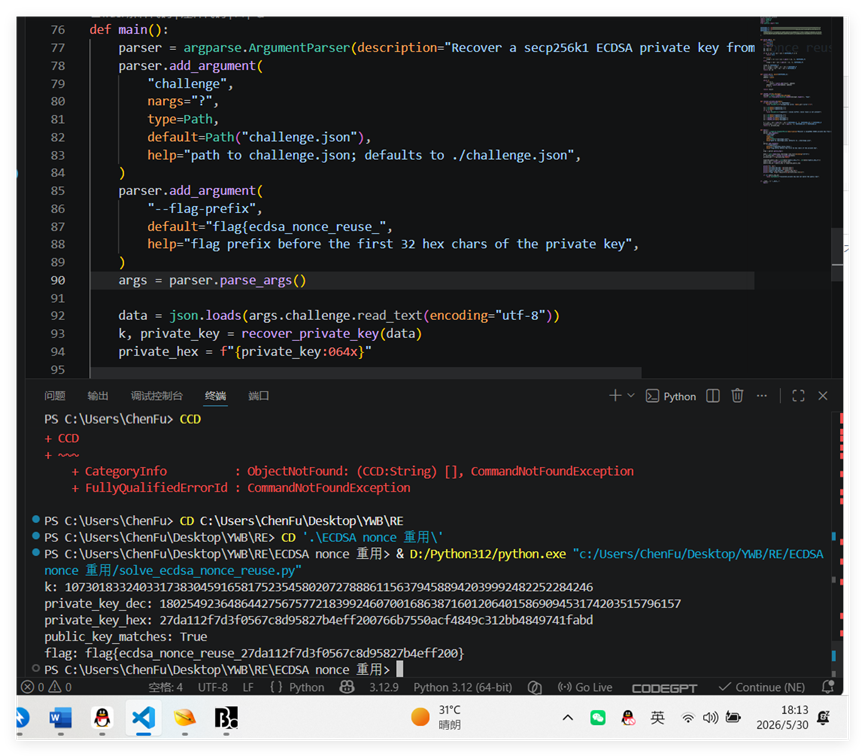Open the weather widget showing 31°C
Viewport: 865px width, 756px height.
click(436, 717)
